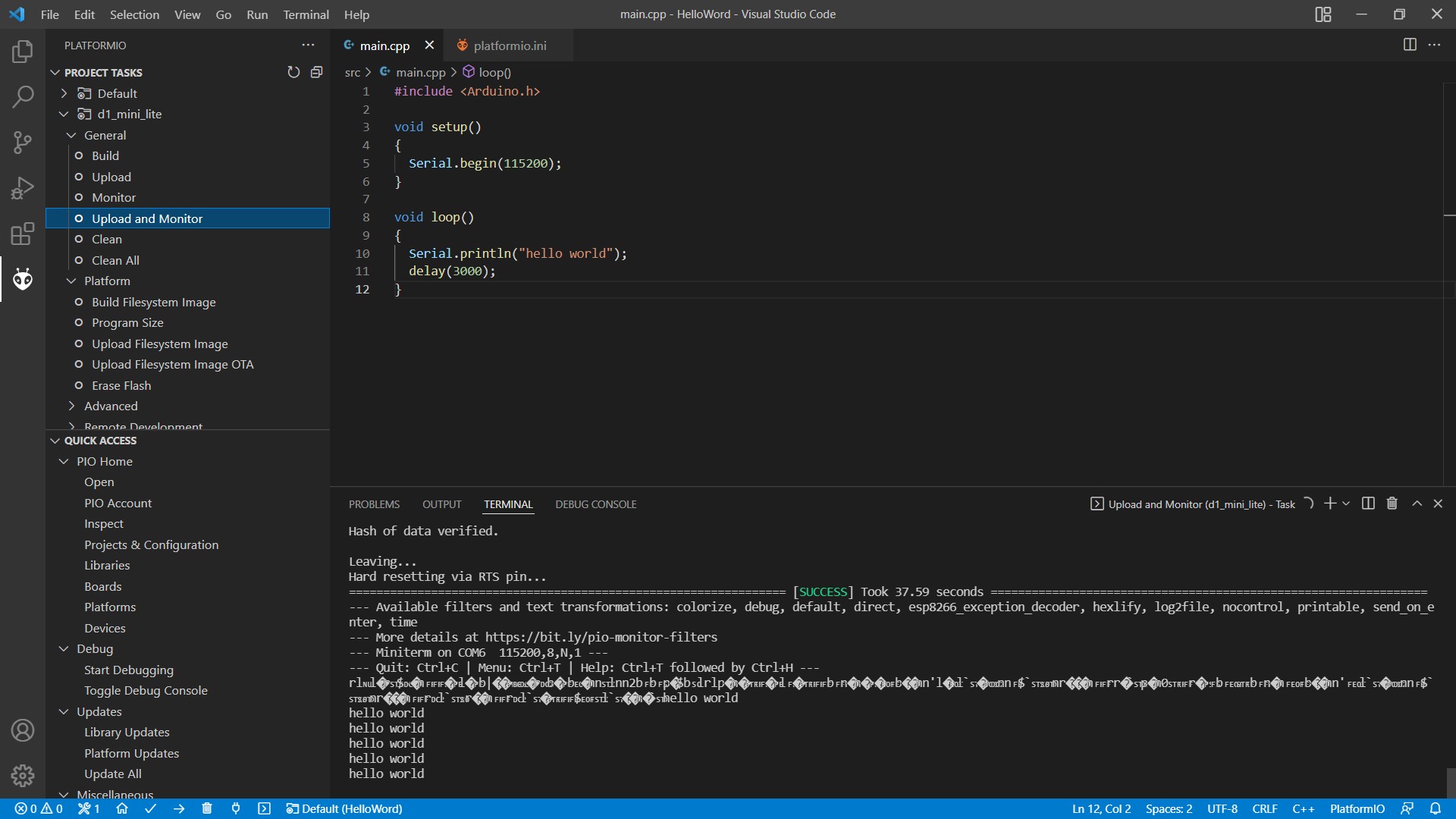Viewport: 1456px width, 819px height.
Task: Open the Selection menu
Action: (134, 14)
